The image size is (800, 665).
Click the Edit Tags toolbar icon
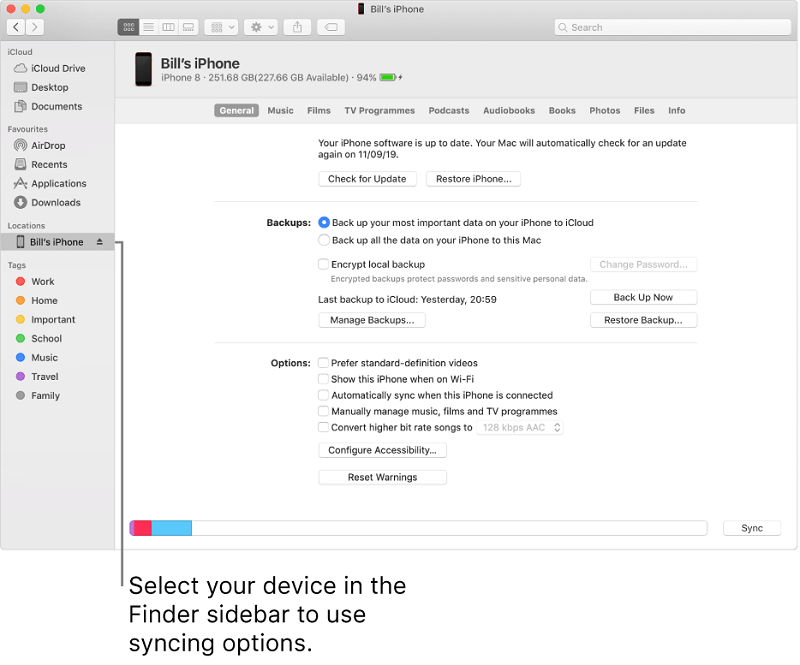pyautogui.click(x=331, y=27)
